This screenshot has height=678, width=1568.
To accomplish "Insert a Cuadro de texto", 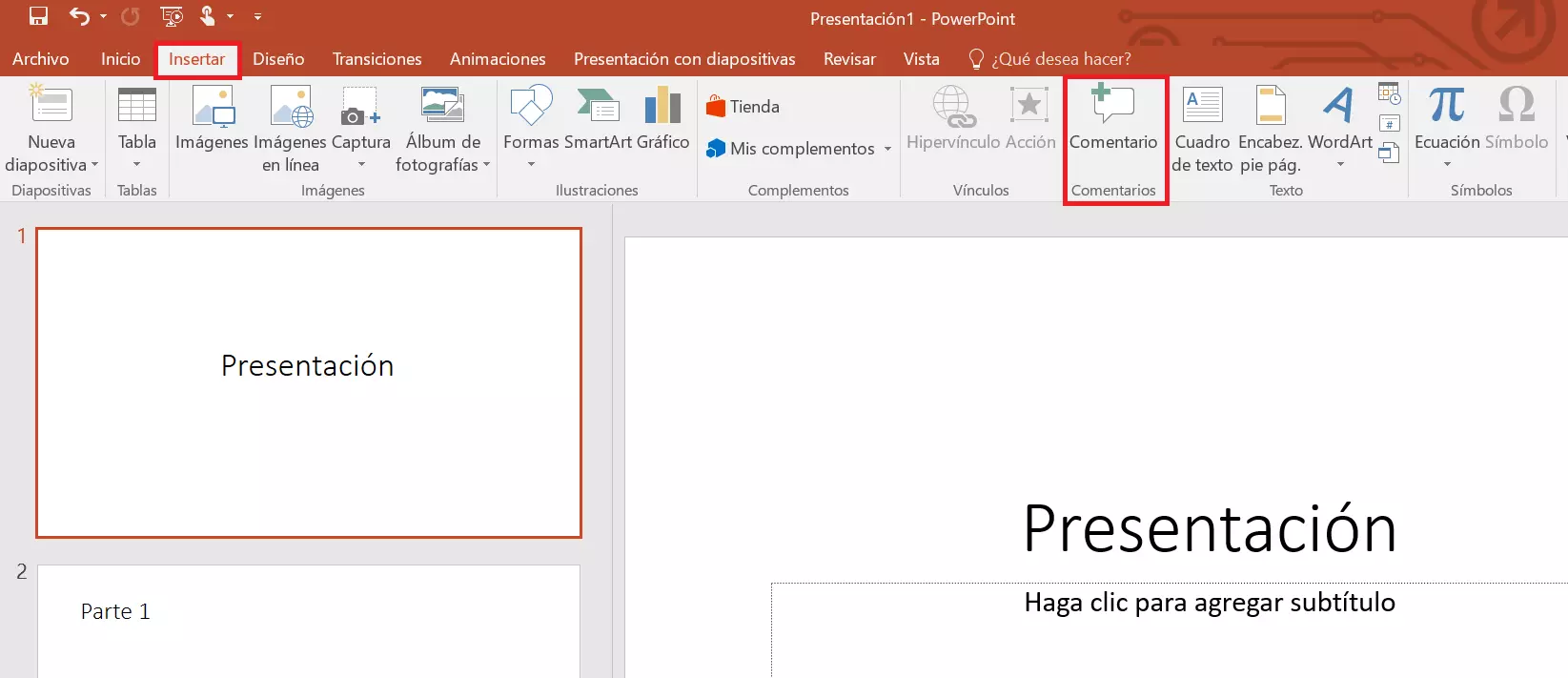I will pos(1202,129).
